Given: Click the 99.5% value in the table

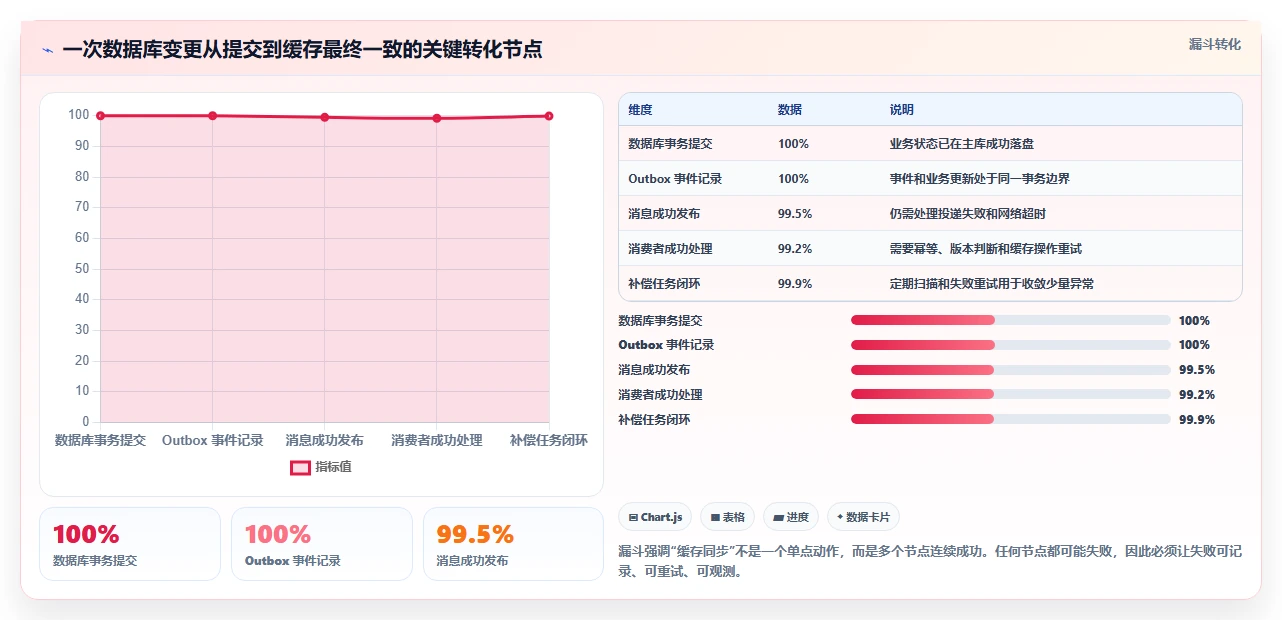Looking at the screenshot, I should pyautogui.click(x=795, y=214).
